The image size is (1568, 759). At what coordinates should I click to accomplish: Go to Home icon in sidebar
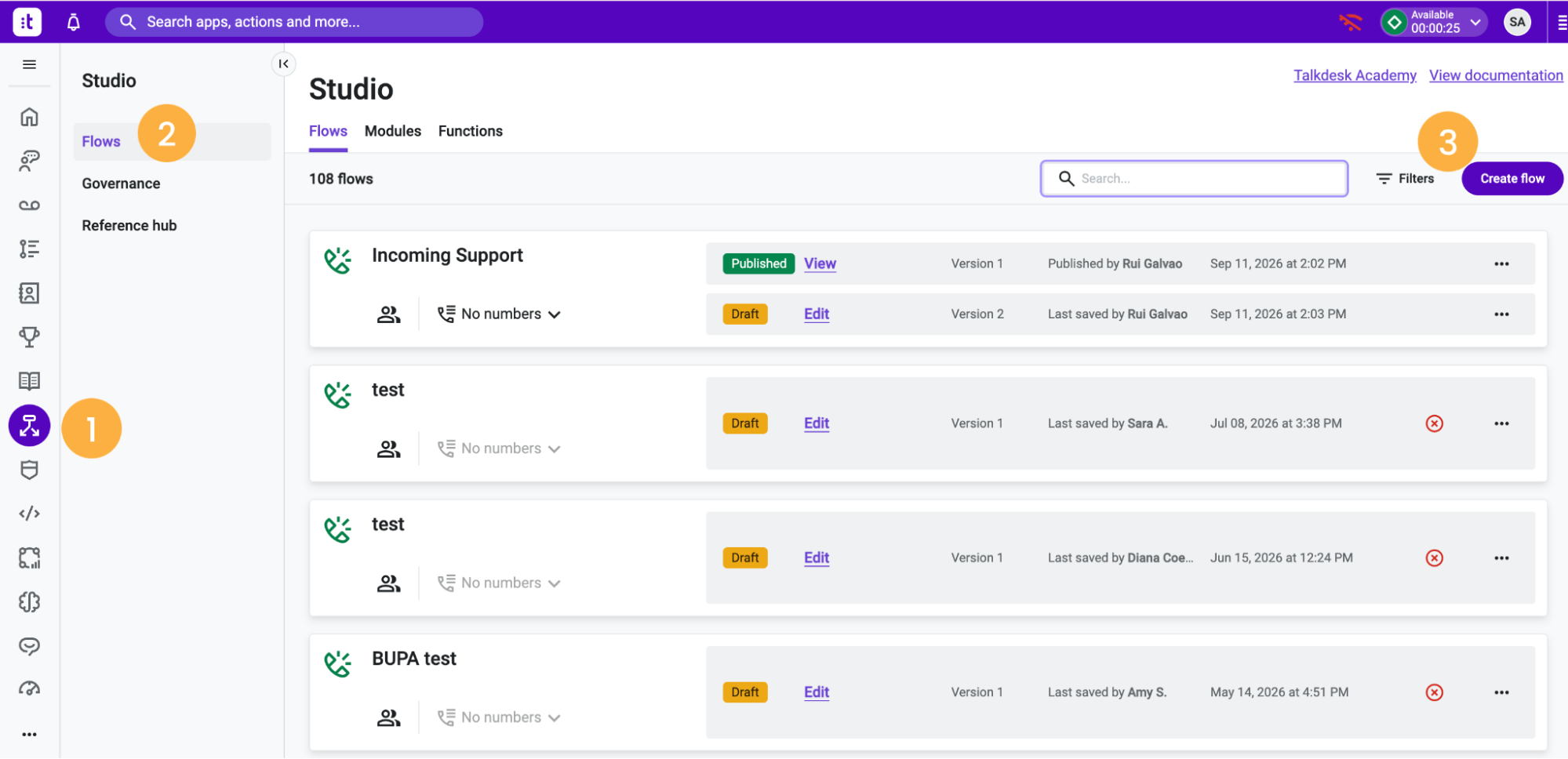[30, 117]
